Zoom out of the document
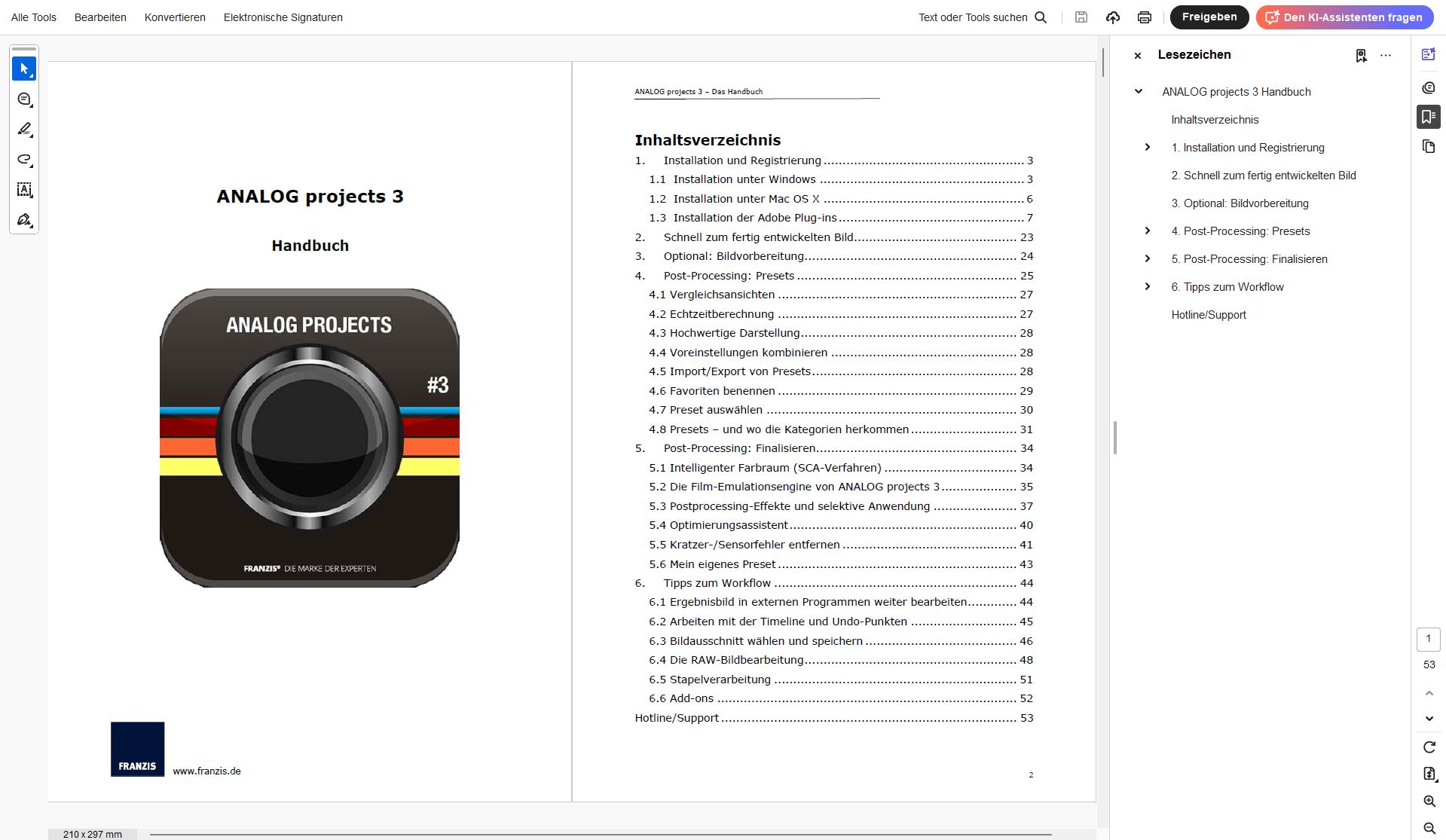The height and width of the screenshot is (840, 1446). point(1429,828)
